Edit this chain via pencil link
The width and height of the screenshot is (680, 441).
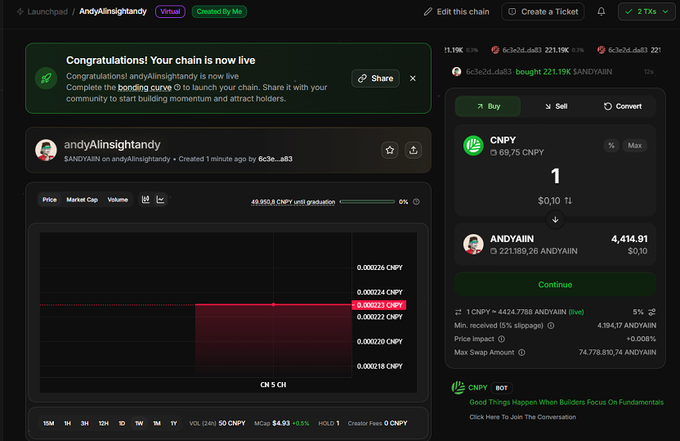pos(457,12)
